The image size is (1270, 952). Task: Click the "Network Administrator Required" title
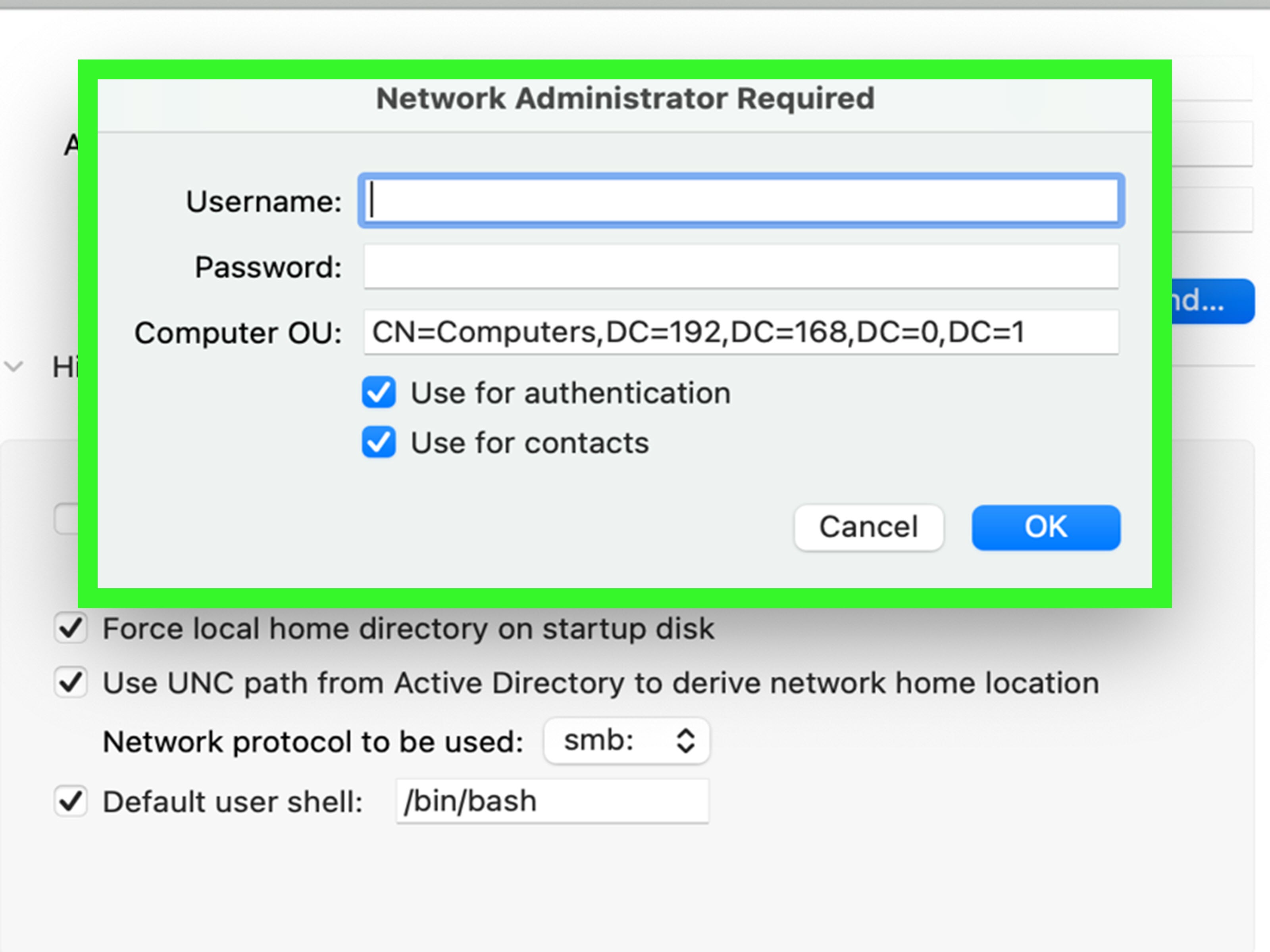(625, 98)
